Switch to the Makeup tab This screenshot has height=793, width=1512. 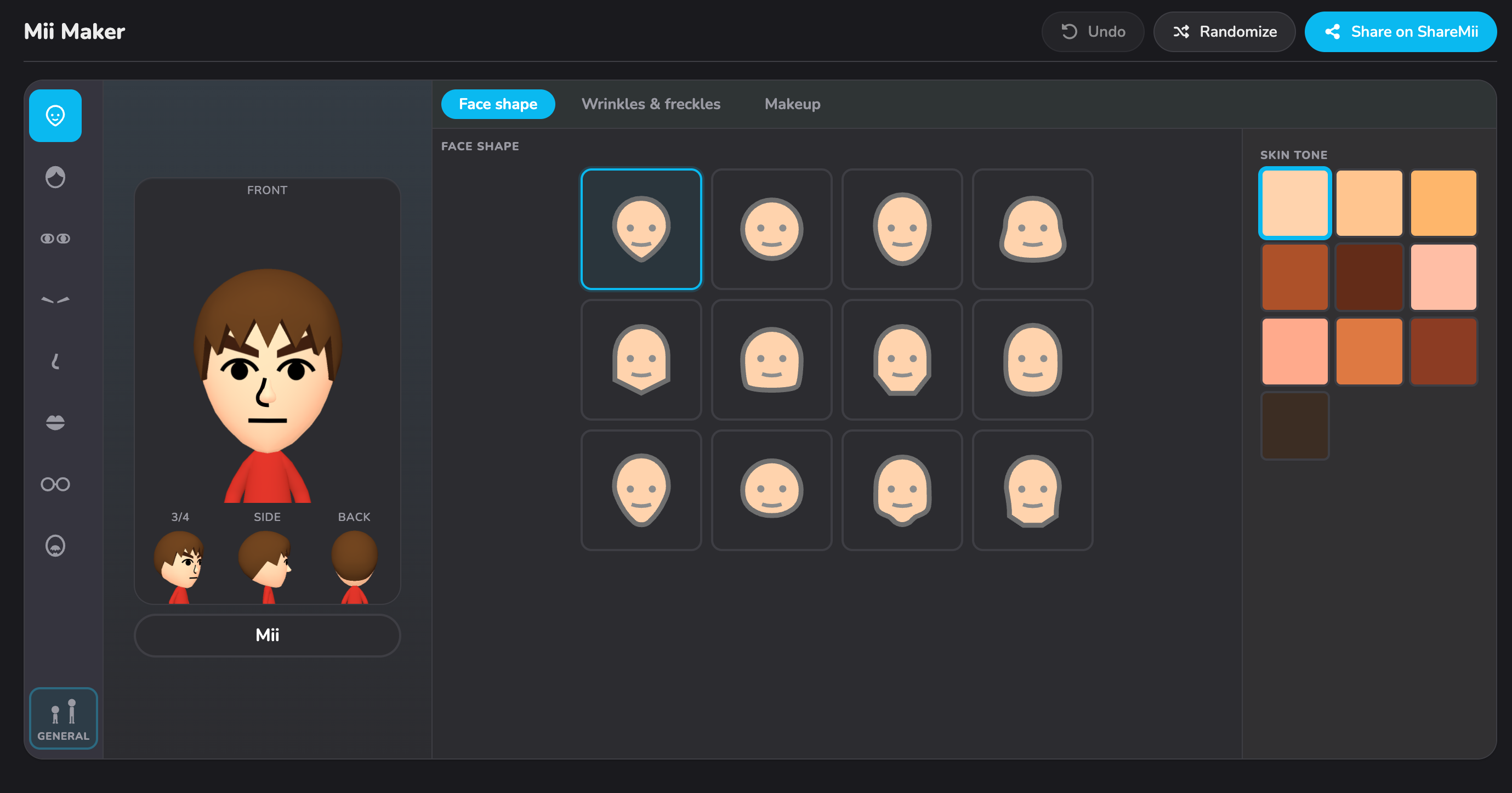pos(792,105)
